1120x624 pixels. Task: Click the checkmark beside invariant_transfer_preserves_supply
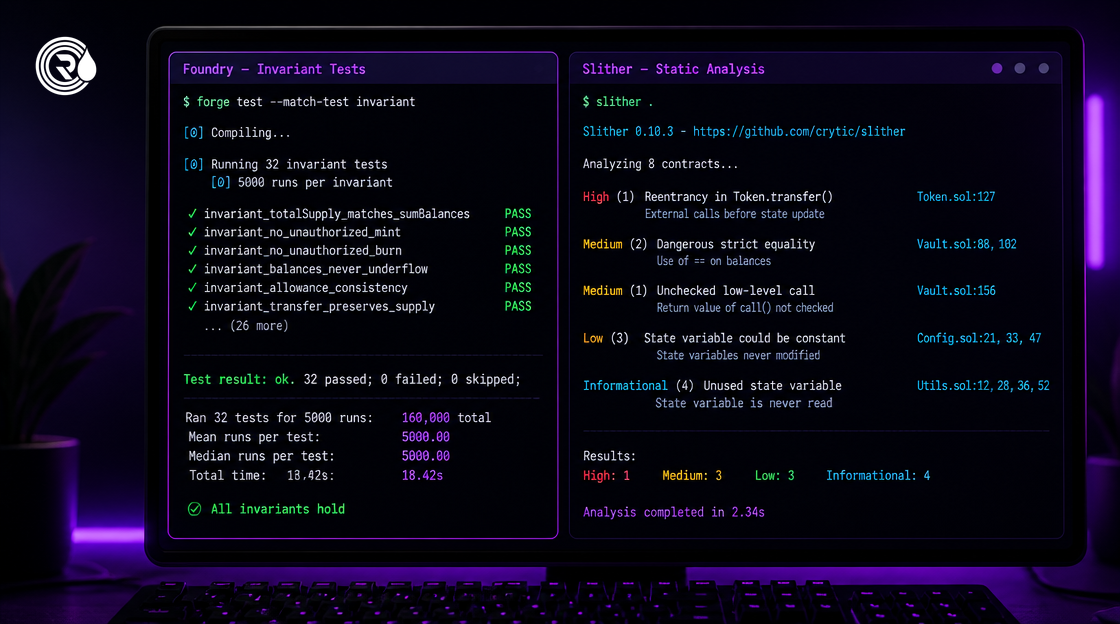192,306
